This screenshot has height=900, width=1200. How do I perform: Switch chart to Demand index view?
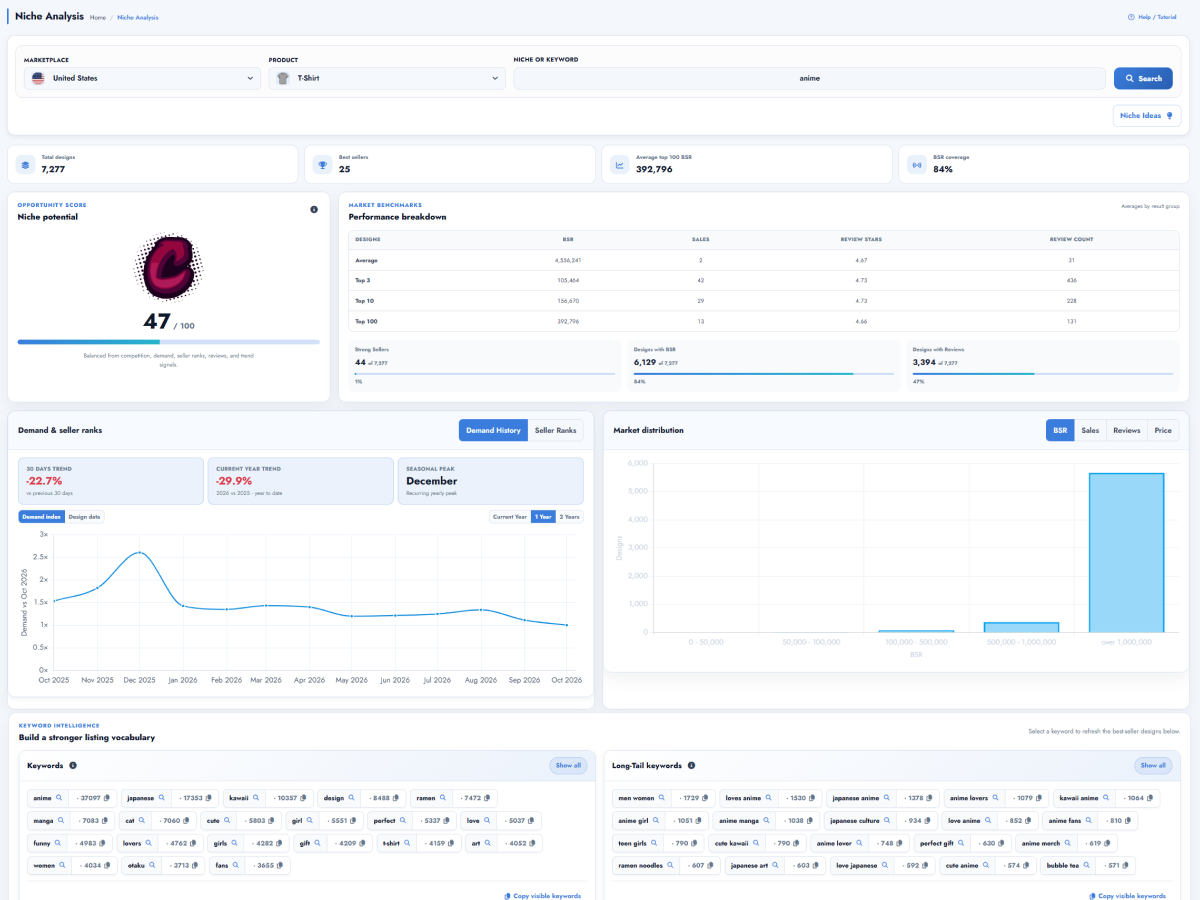point(41,517)
